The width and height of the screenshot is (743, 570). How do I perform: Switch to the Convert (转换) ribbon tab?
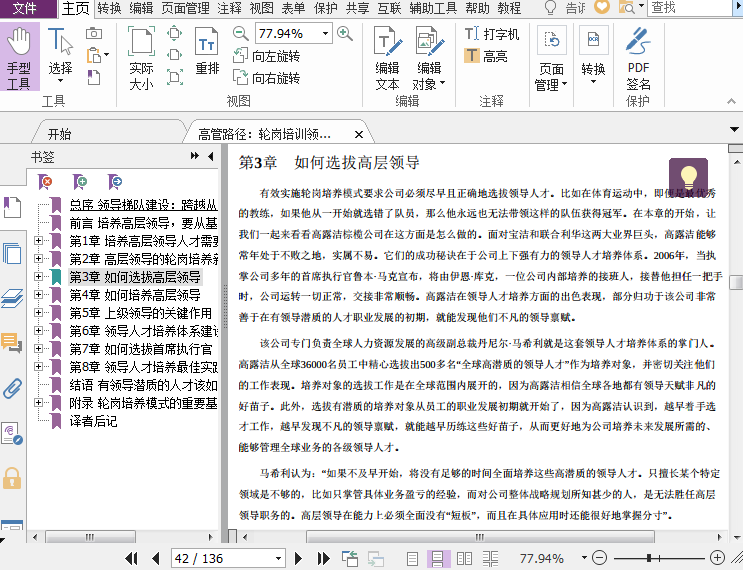tap(109, 8)
